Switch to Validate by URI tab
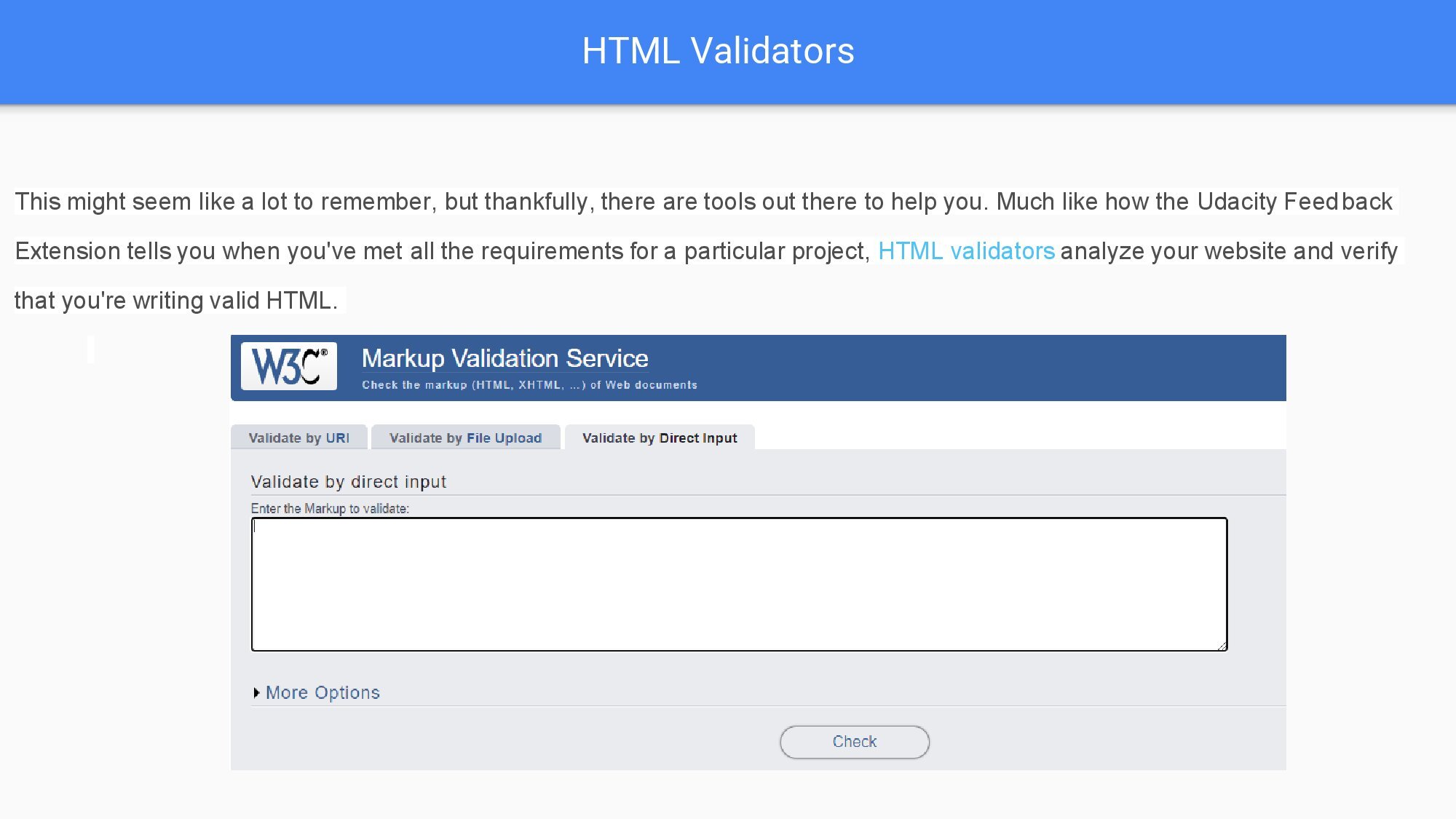This screenshot has width=1456, height=819. click(x=298, y=438)
